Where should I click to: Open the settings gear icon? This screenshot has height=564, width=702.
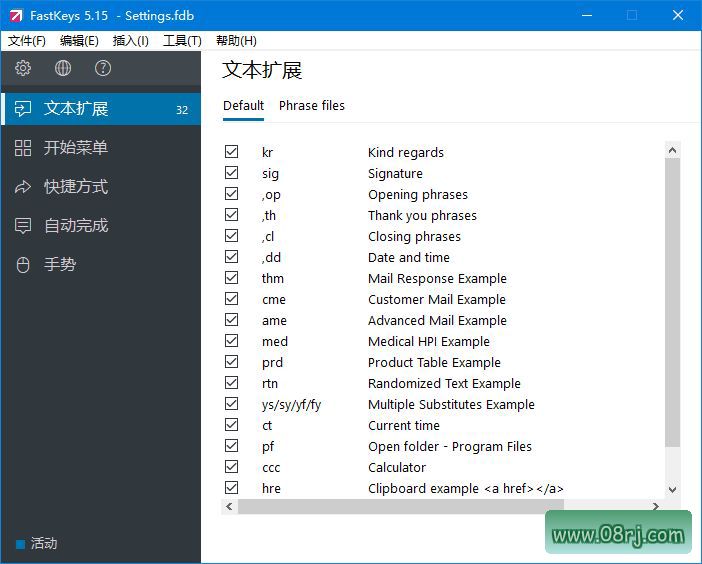(x=23, y=68)
